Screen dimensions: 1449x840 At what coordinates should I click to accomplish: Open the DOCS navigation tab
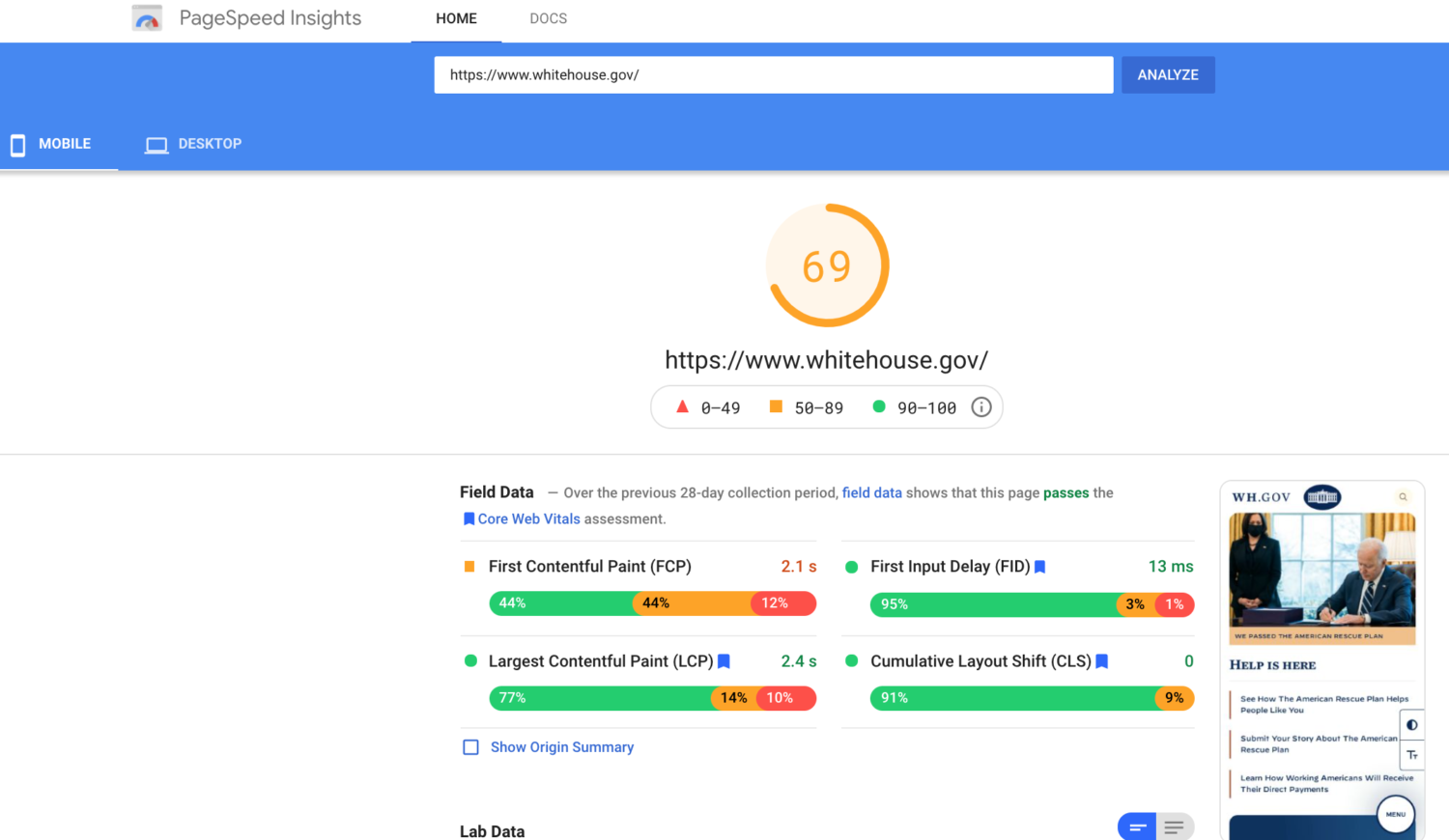[x=548, y=19]
